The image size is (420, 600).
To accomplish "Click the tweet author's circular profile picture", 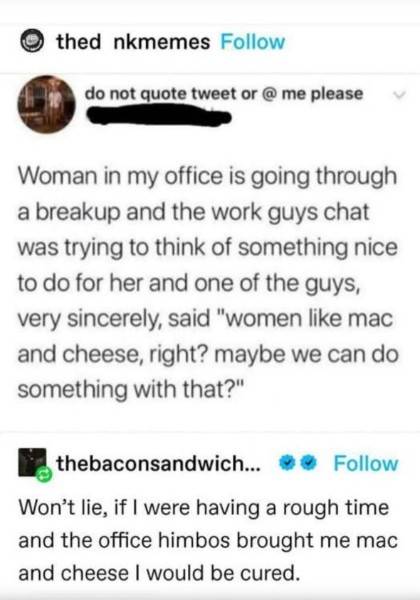I will [46, 104].
